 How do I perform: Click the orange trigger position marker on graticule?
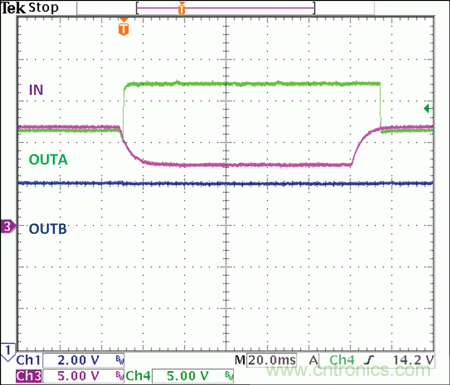[123, 27]
